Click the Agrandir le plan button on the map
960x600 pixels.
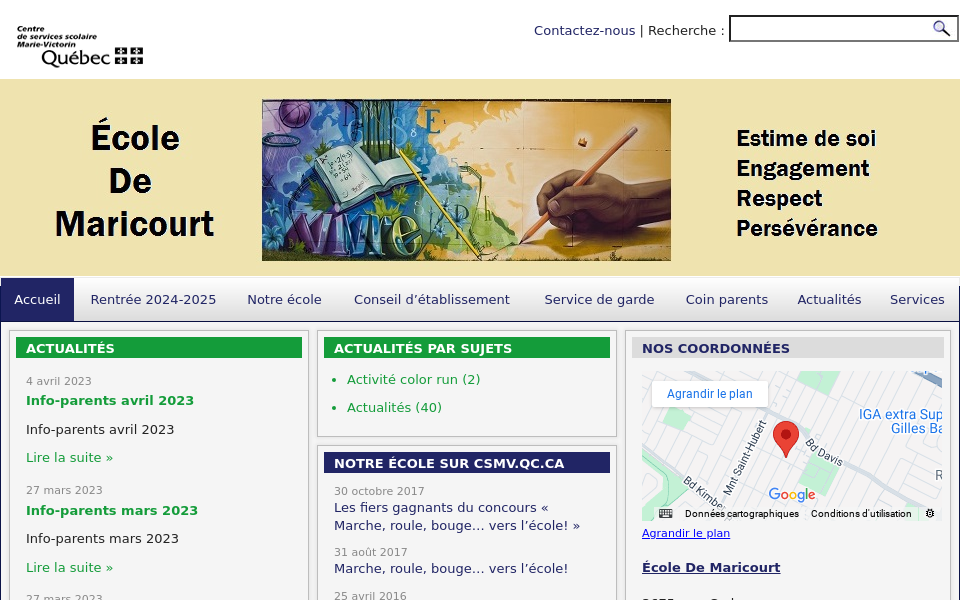(x=709, y=394)
